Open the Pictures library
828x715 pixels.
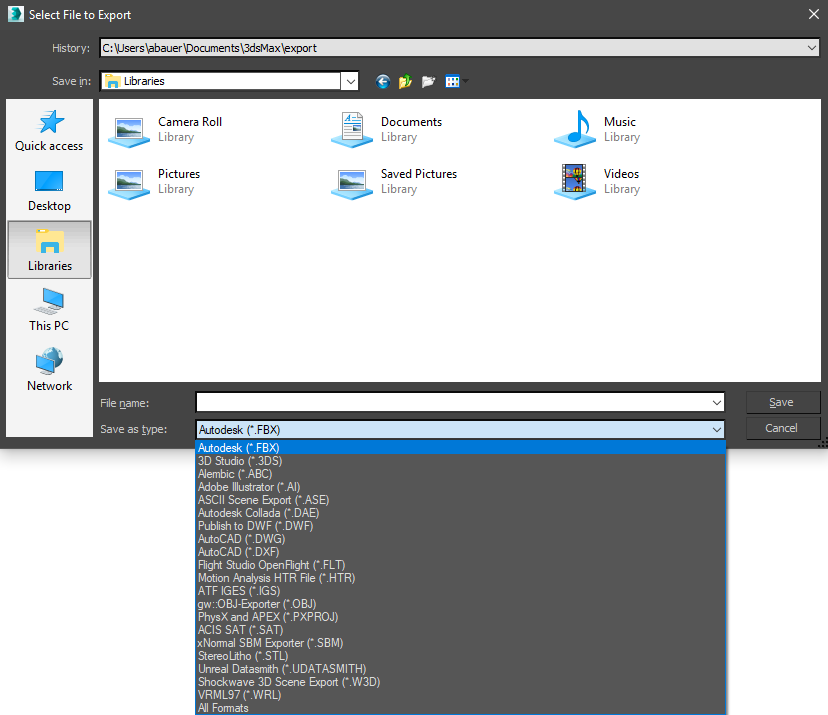154,182
